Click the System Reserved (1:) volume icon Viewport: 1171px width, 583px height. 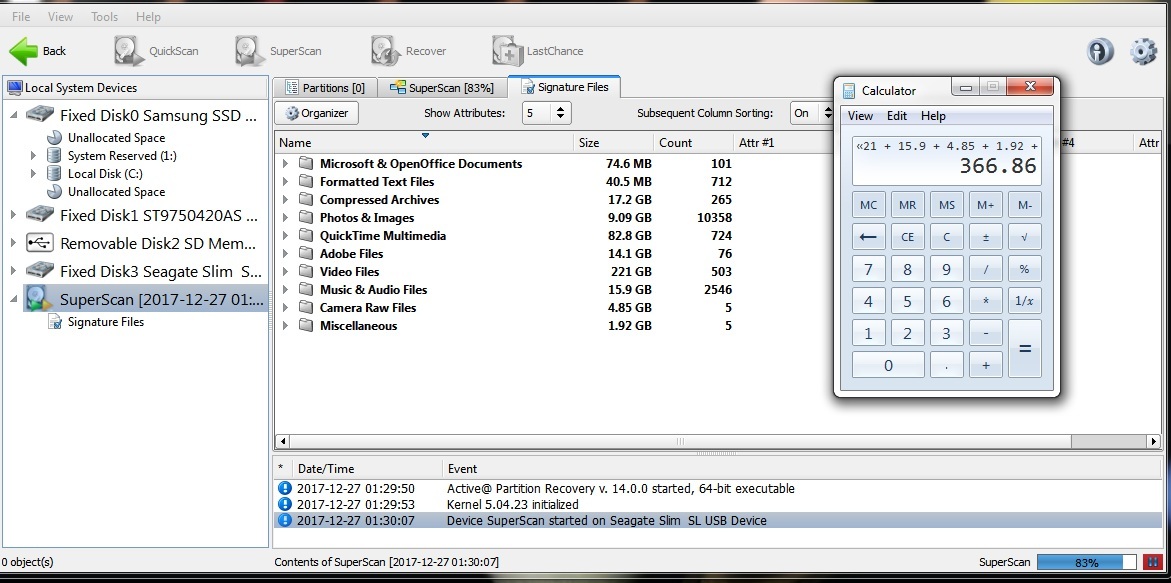[54, 155]
